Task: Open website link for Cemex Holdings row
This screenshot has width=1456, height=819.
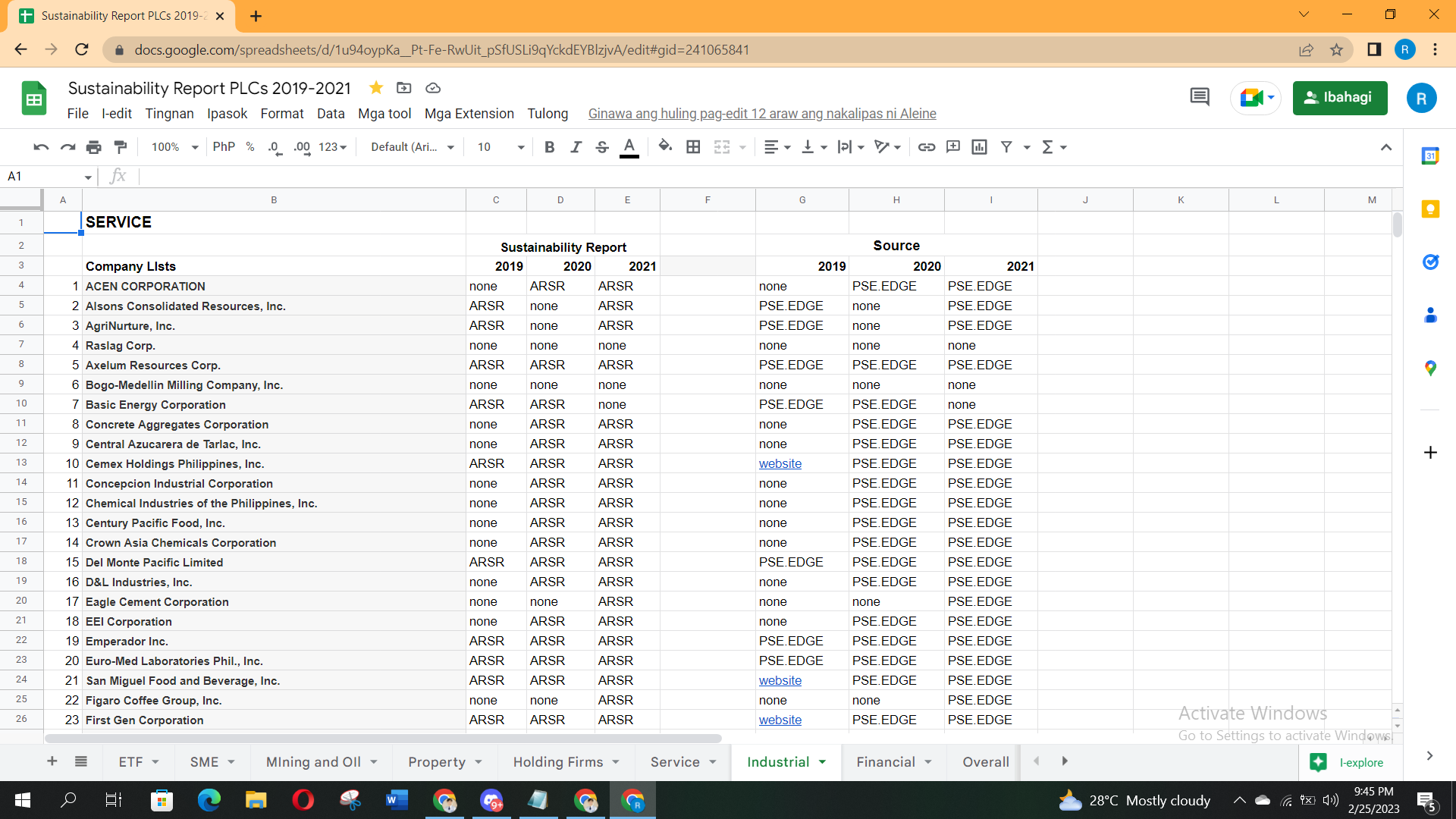Action: click(780, 464)
